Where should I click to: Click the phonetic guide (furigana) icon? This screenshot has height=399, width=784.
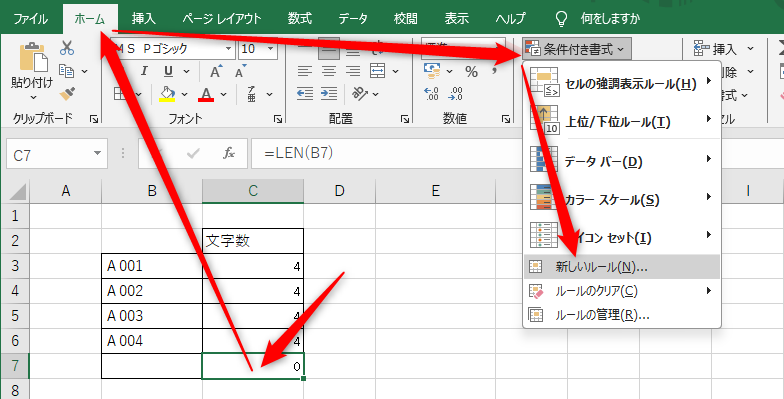click(252, 94)
